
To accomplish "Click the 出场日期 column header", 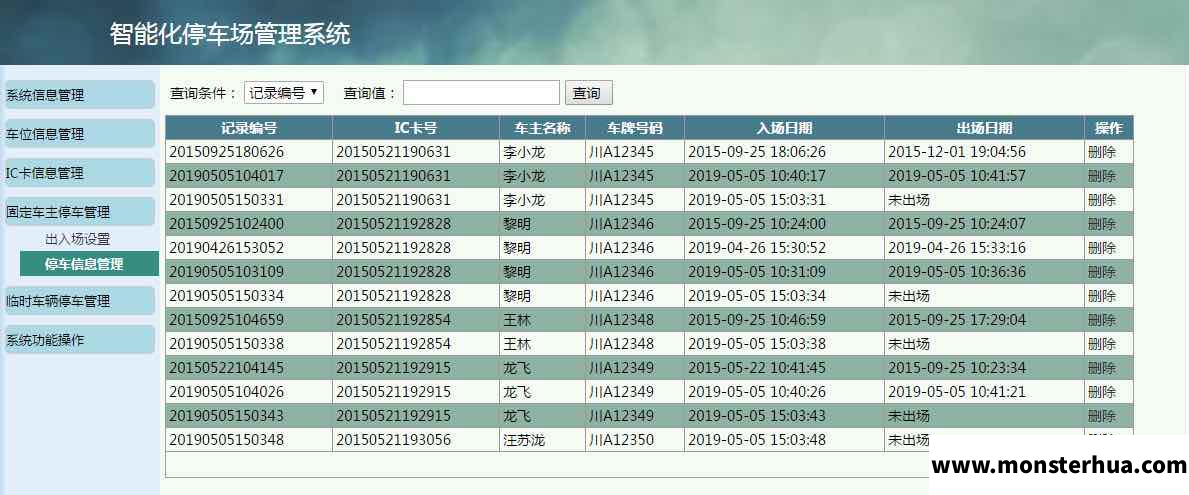I will [984, 128].
